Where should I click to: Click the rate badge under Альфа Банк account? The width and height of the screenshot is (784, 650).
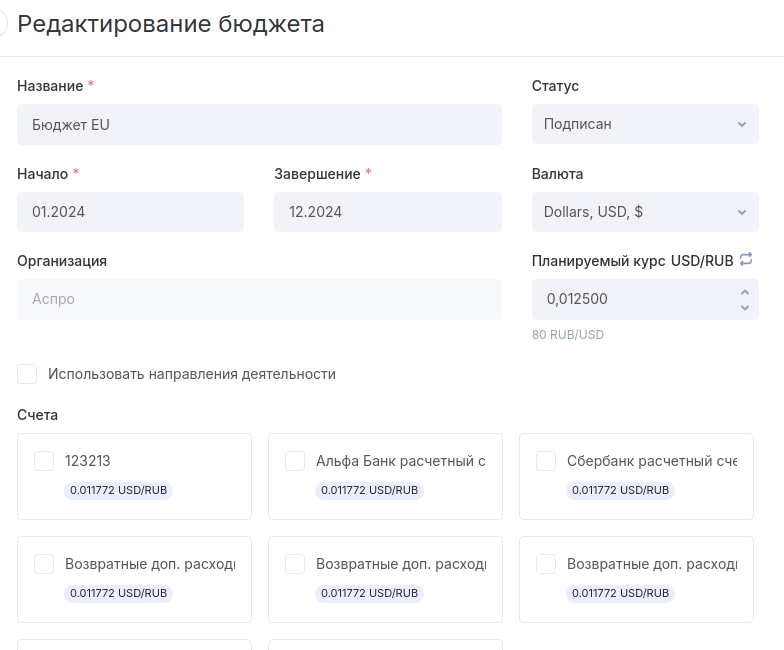click(369, 491)
